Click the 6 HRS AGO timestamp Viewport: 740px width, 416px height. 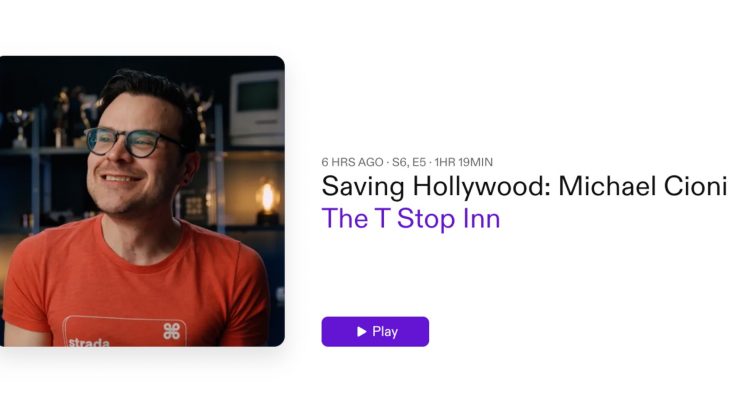point(352,162)
